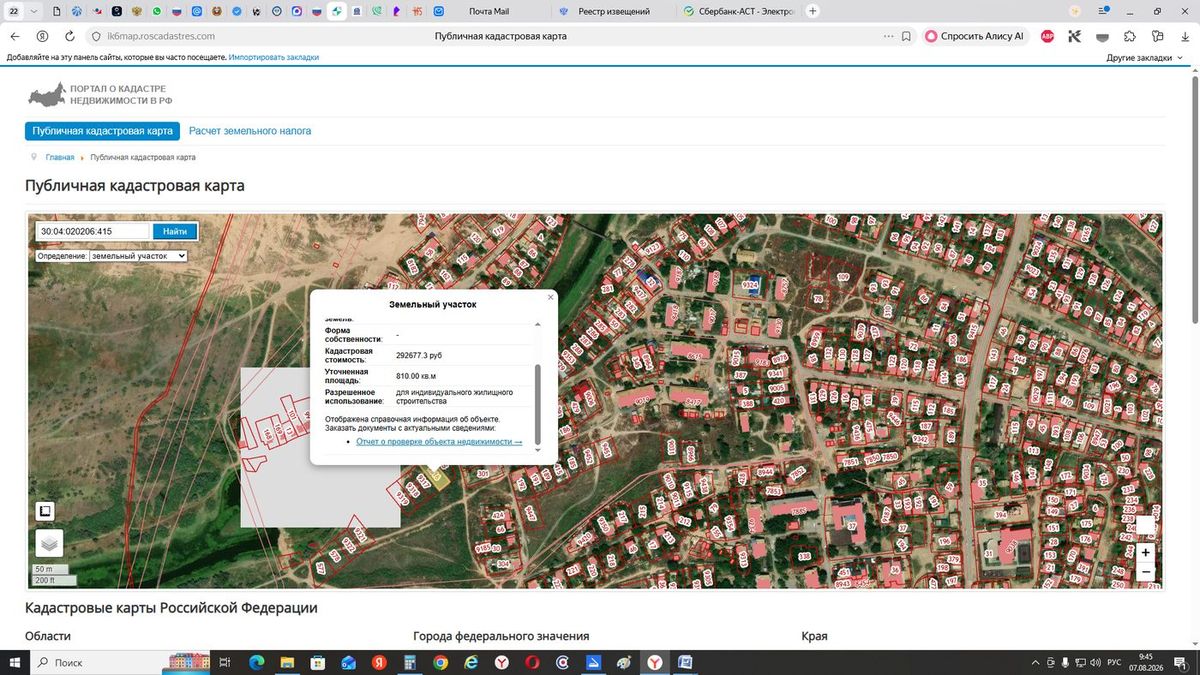Show hidden tray icons chevron
The width and height of the screenshot is (1200, 675).
(x=1035, y=662)
